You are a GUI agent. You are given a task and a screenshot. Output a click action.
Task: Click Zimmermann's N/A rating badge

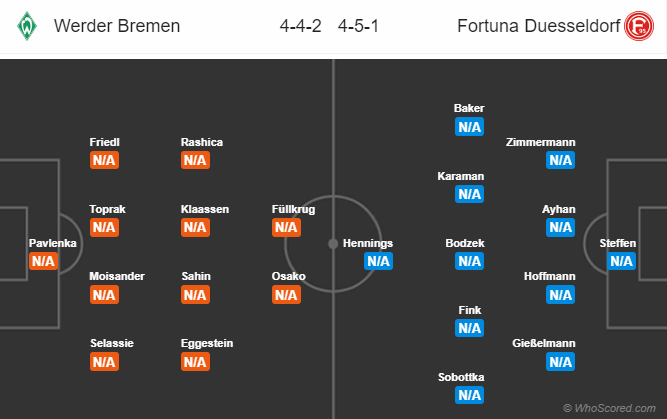click(x=560, y=160)
